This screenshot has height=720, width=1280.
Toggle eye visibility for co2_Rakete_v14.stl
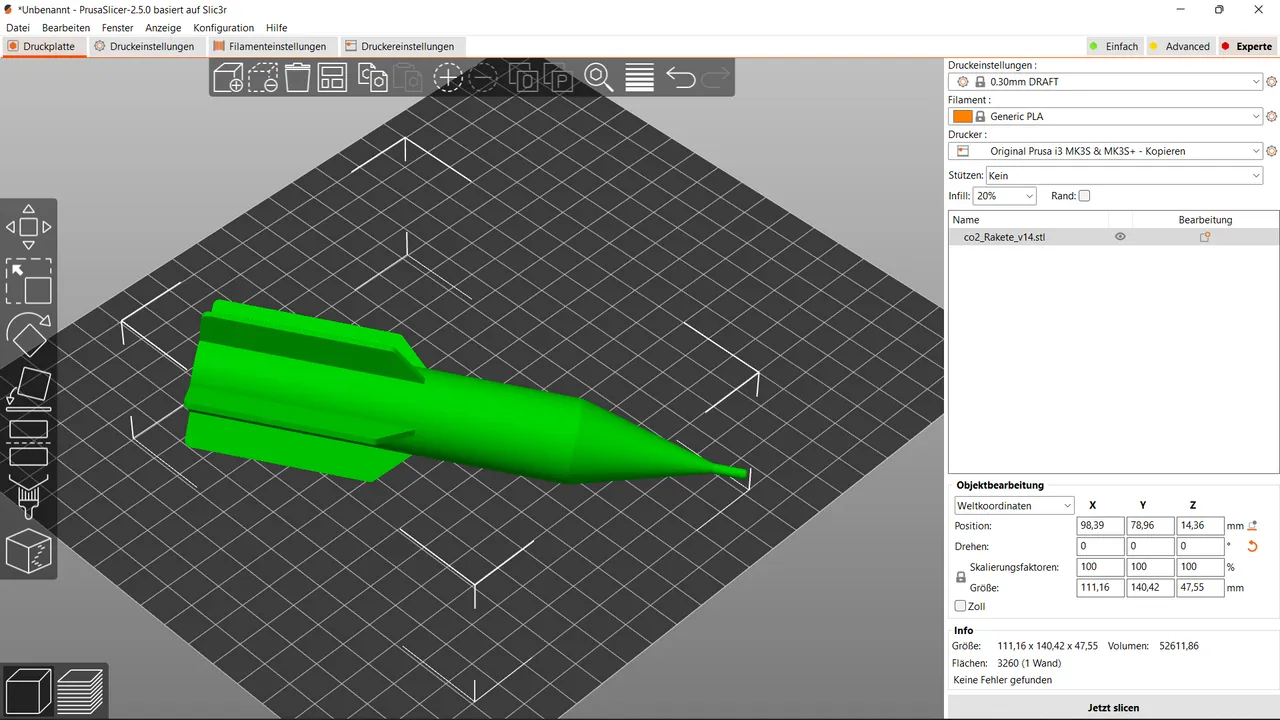[1120, 237]
